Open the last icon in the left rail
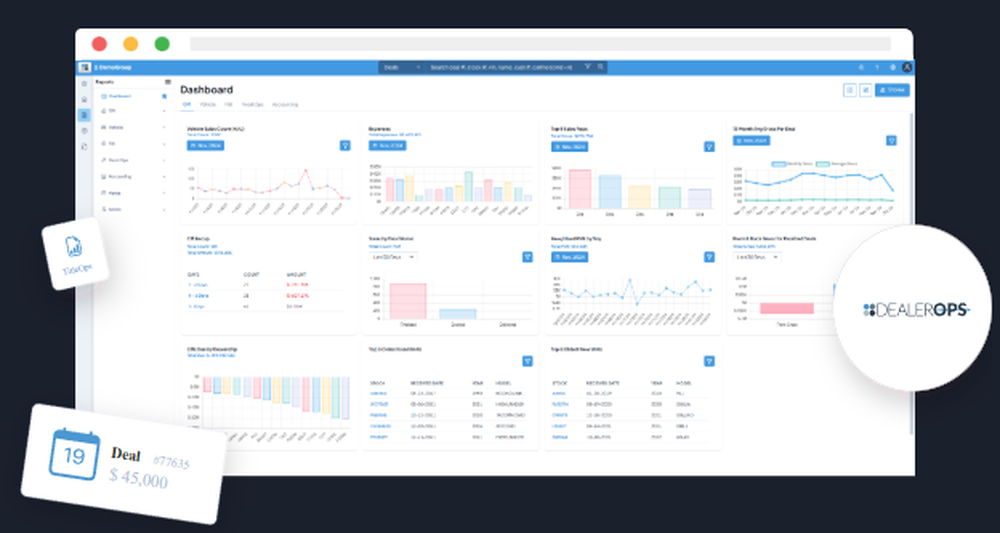1000x533 pixels. pyautogui.click(x=84, y=147)
